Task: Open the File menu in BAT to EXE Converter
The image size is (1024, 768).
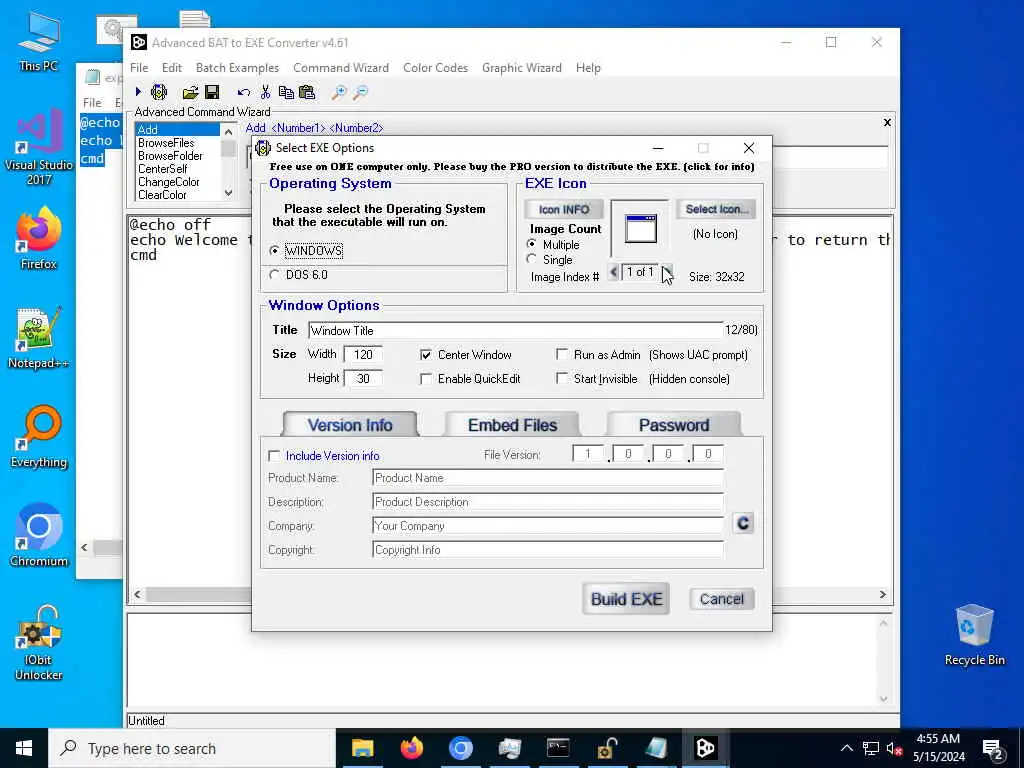Action: click(x=139, y=68)
